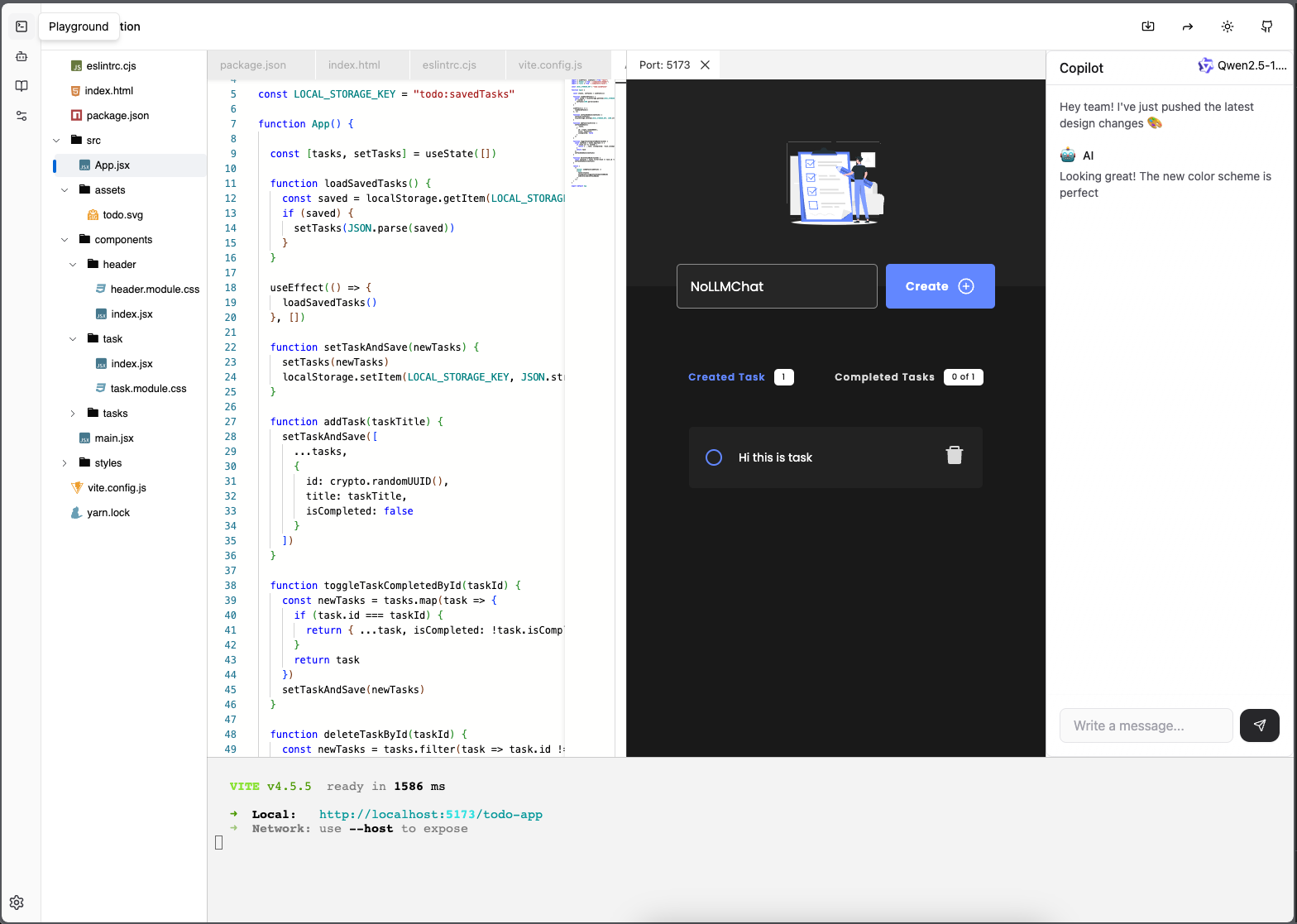Collapse the task folder
The height and width of the screenshot is (924, 1297).
point(73,339)
